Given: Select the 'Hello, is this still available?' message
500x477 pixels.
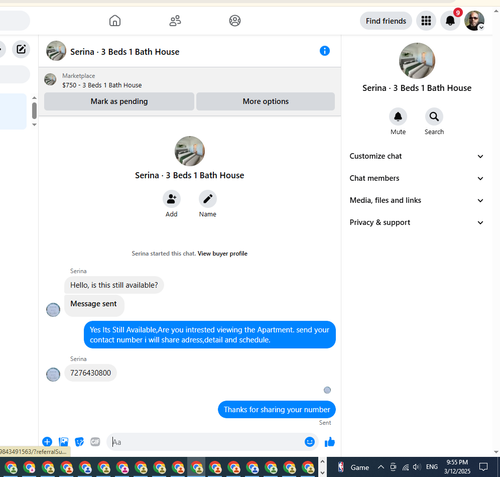Looking at the screenshot, I should [114, 285].
